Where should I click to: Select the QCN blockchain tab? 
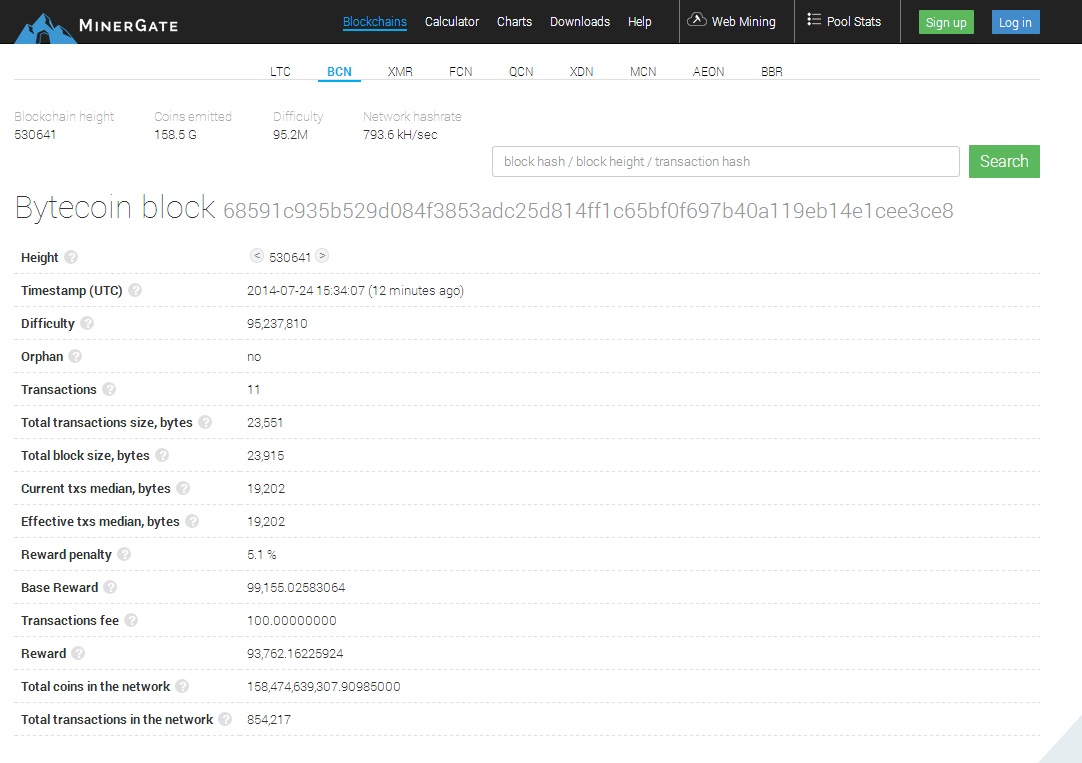click(521, 72)
